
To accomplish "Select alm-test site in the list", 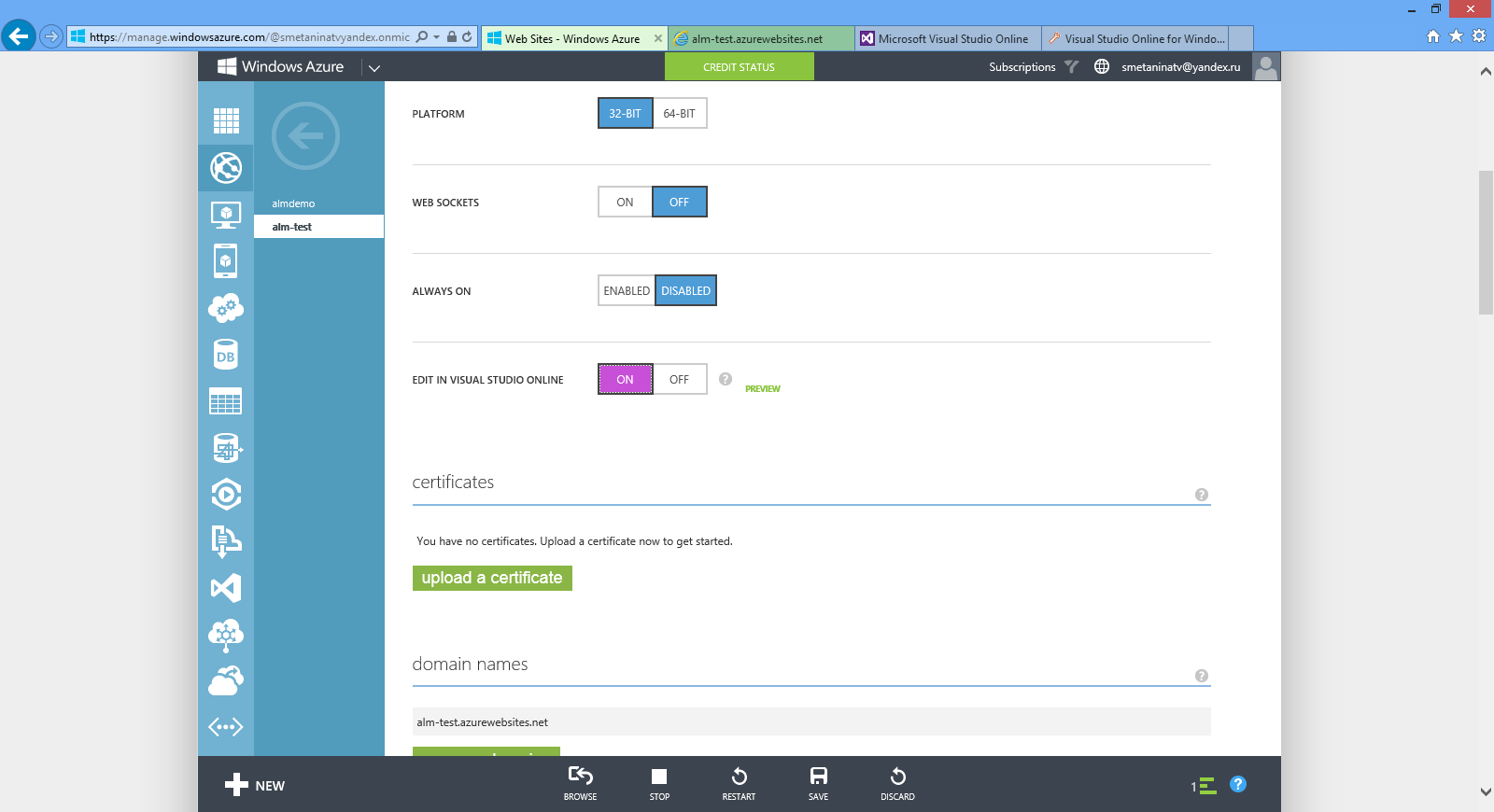I will [318, 227].
